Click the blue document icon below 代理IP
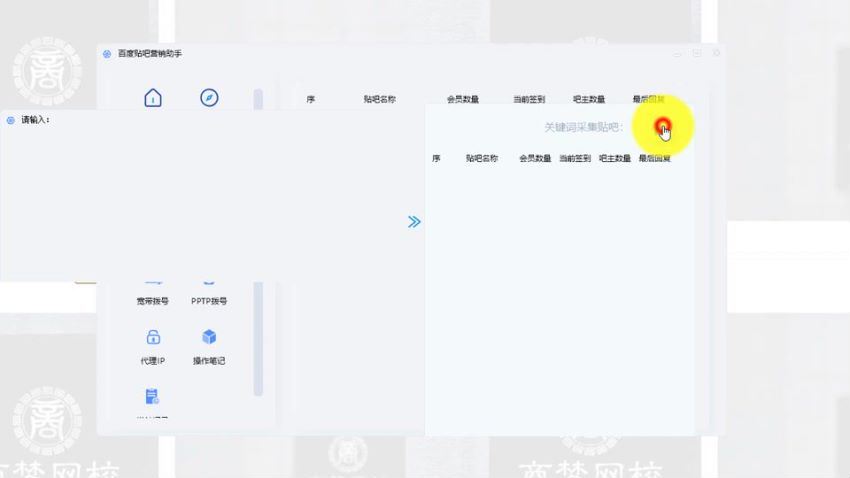The width and height of the screenshot is (850, 478). coord(152,397)
